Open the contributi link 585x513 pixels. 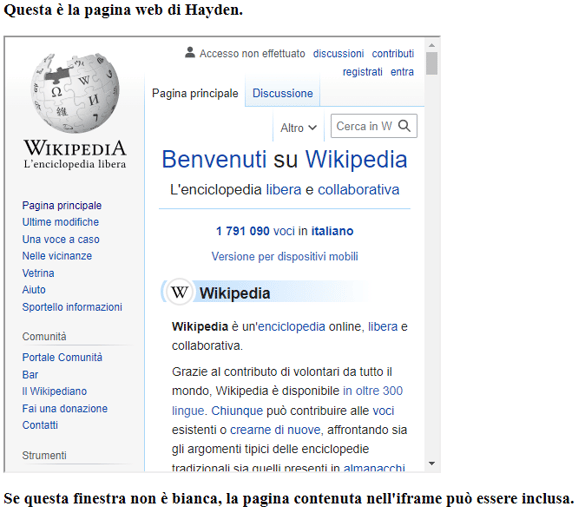pyautogui.click(x=393, y=54)
